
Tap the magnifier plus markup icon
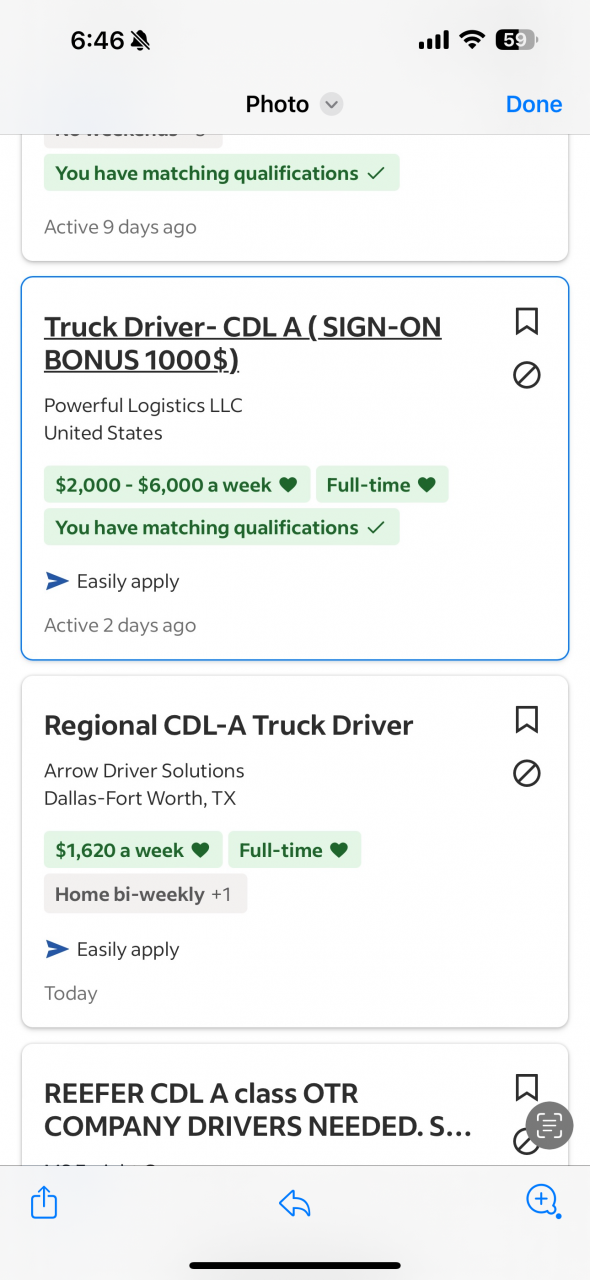click(x=542, y=1201)
